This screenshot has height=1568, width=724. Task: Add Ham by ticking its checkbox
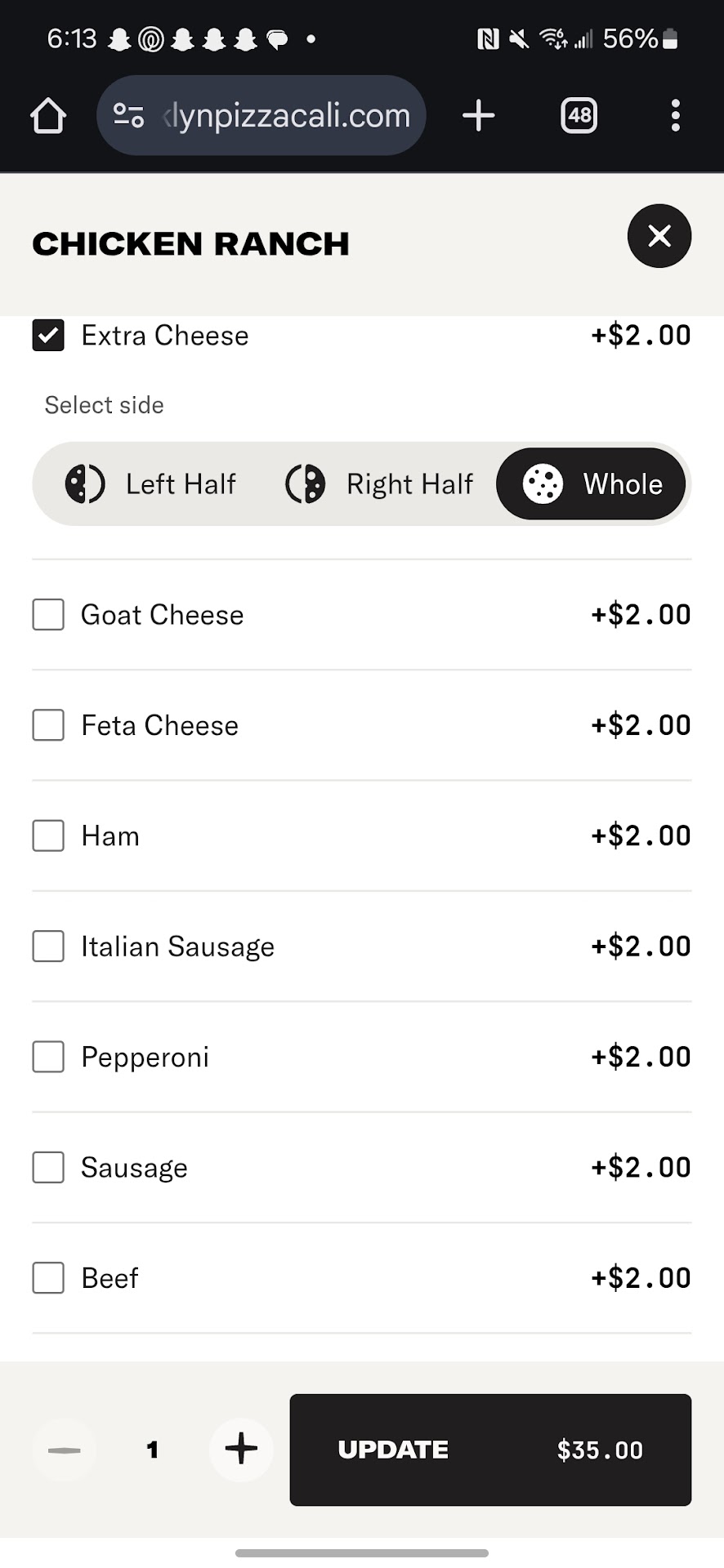[48, 835]
